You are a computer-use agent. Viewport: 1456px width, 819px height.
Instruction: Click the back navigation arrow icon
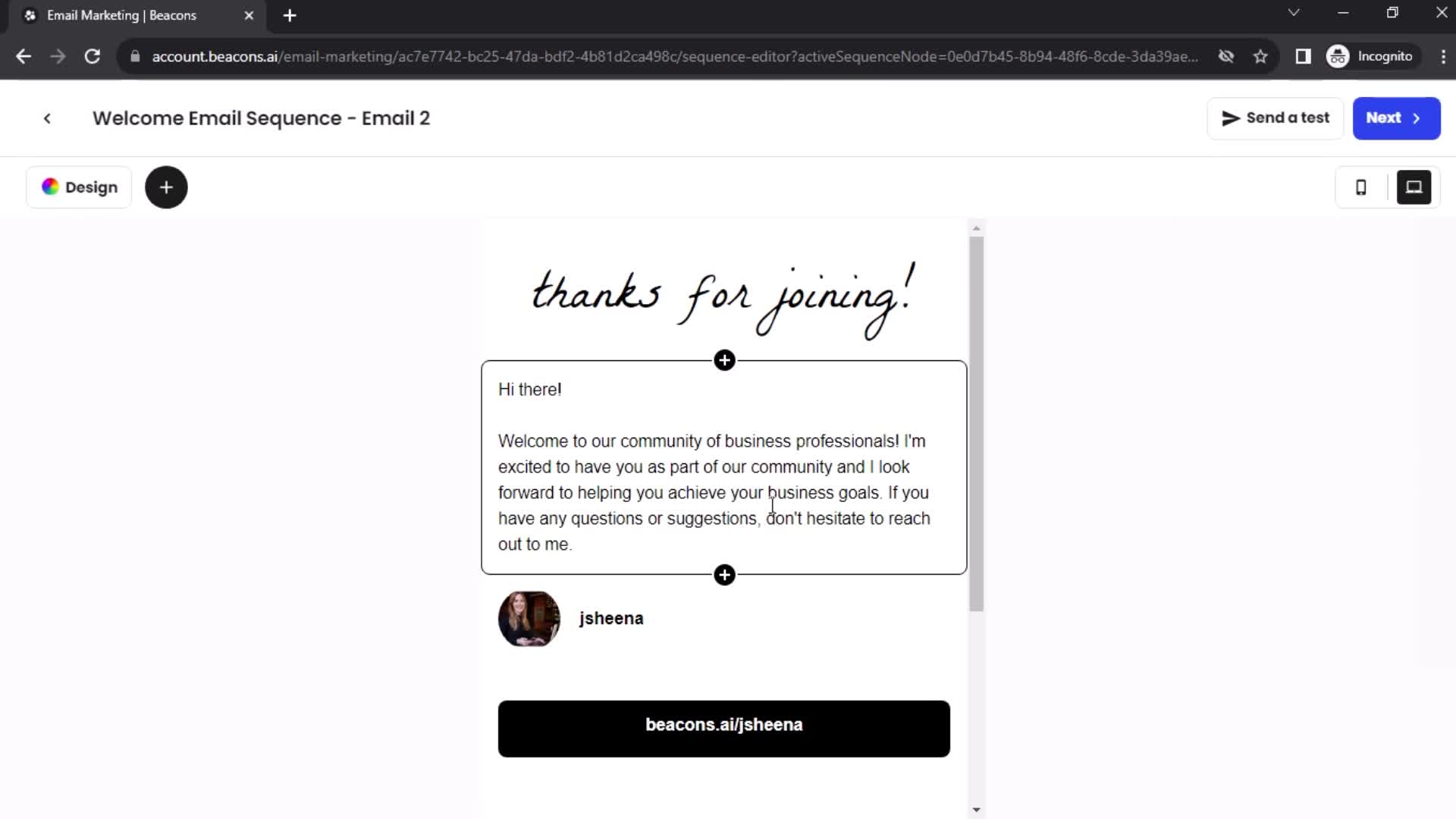(47, 117)
